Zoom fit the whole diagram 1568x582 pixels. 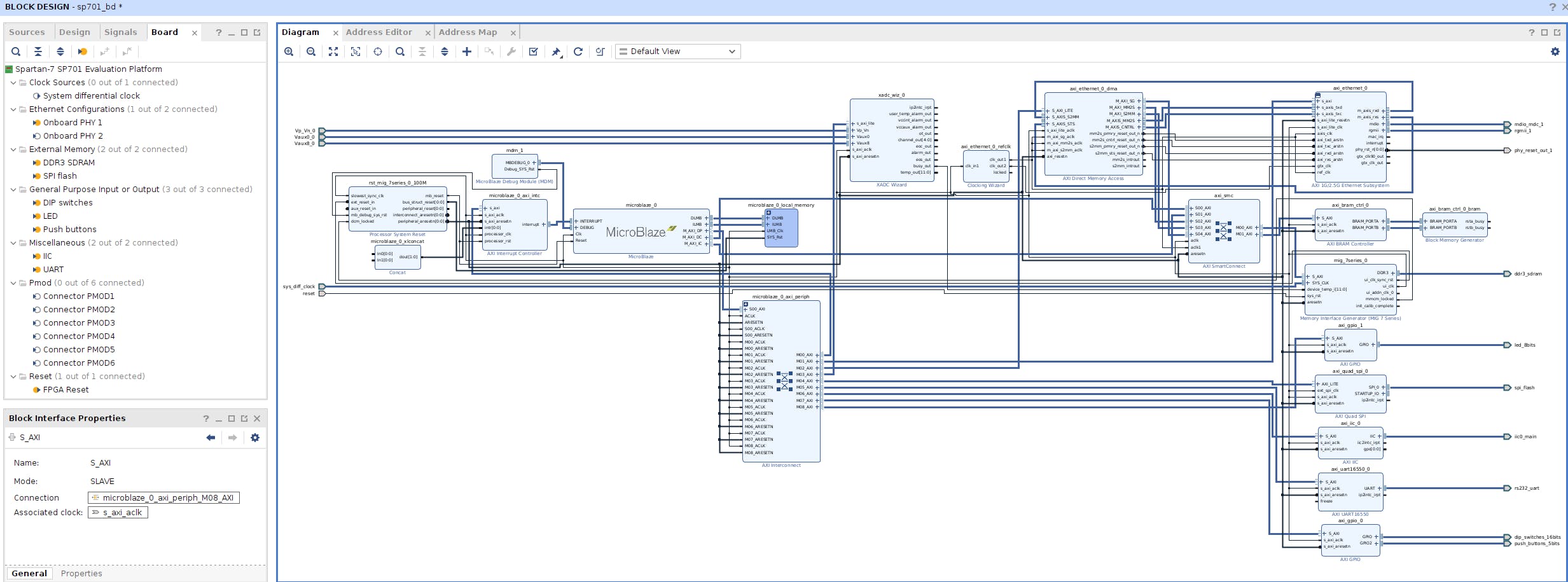click(333, 52)
